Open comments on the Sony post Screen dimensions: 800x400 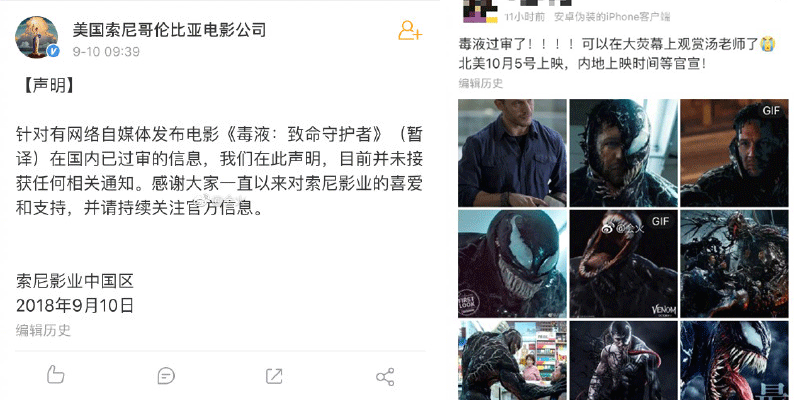pos(166,377)
